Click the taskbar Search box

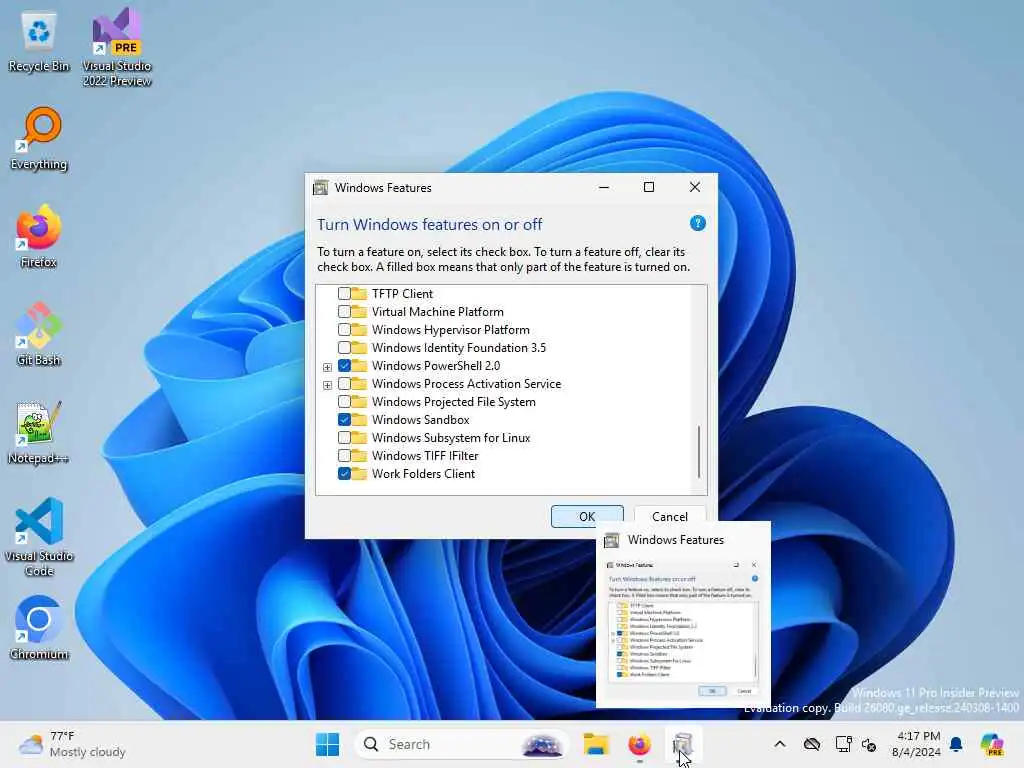tap(461, 744)
